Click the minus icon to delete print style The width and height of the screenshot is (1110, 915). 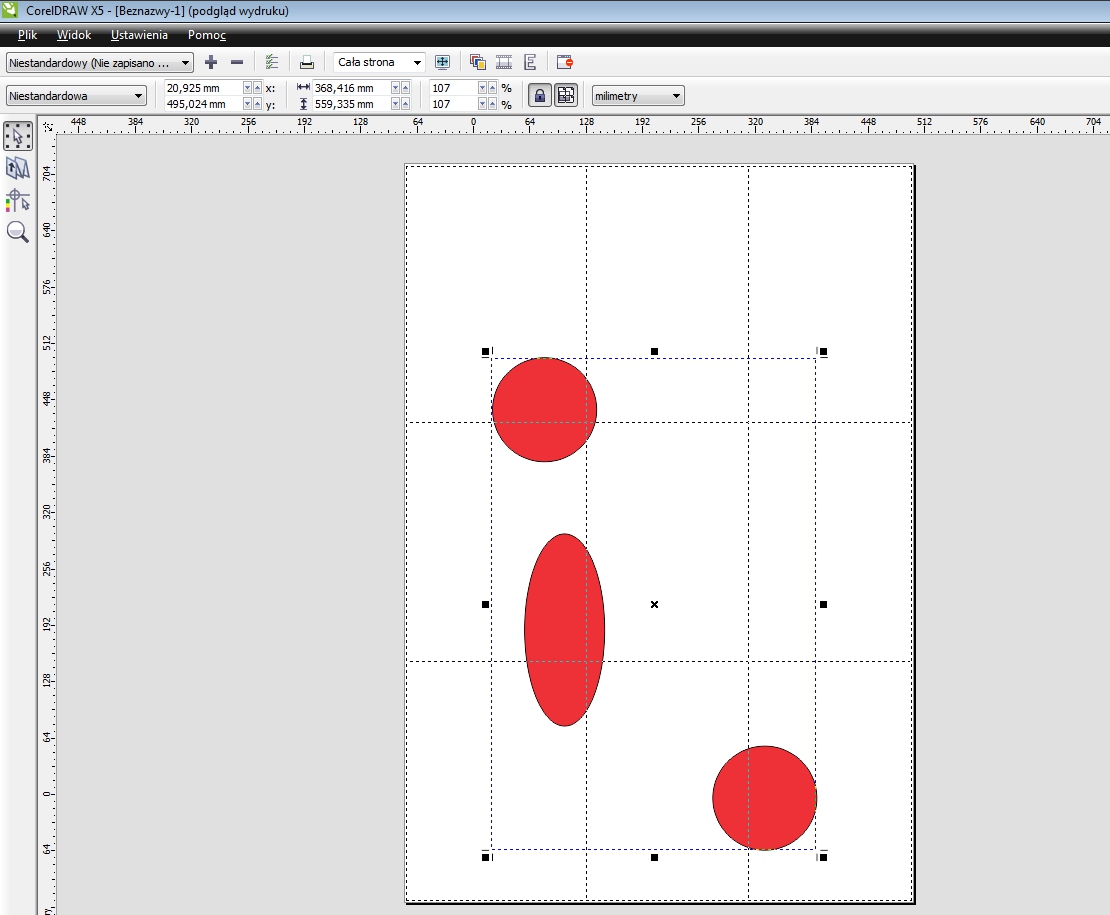pyautogui.click(x=237, y=62)
